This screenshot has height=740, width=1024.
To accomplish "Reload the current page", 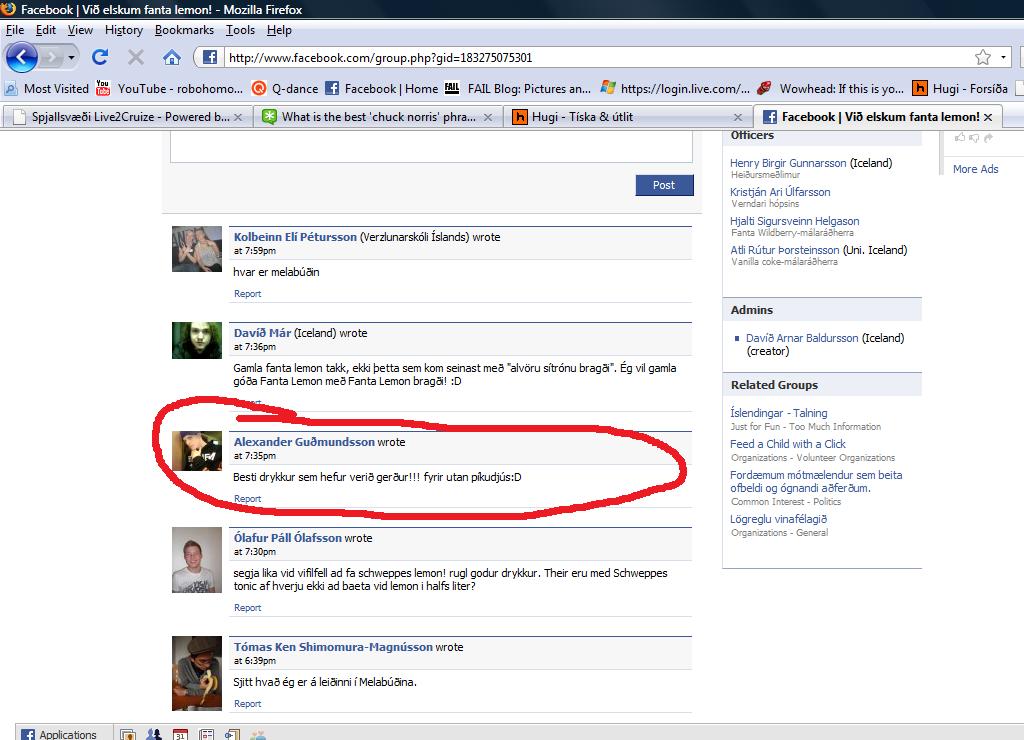I will click(100, 57).
